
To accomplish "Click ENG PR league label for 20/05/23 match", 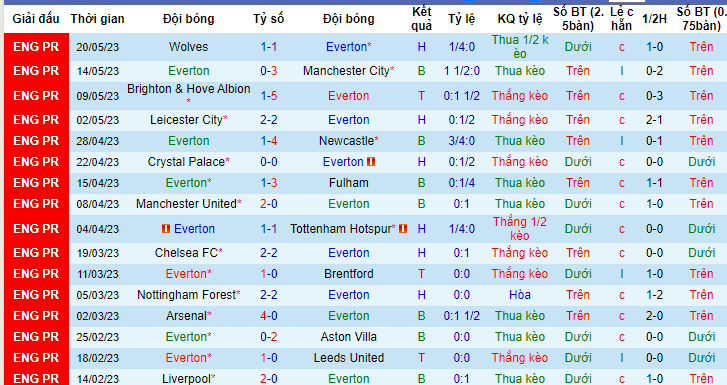I will pos(36,47).
